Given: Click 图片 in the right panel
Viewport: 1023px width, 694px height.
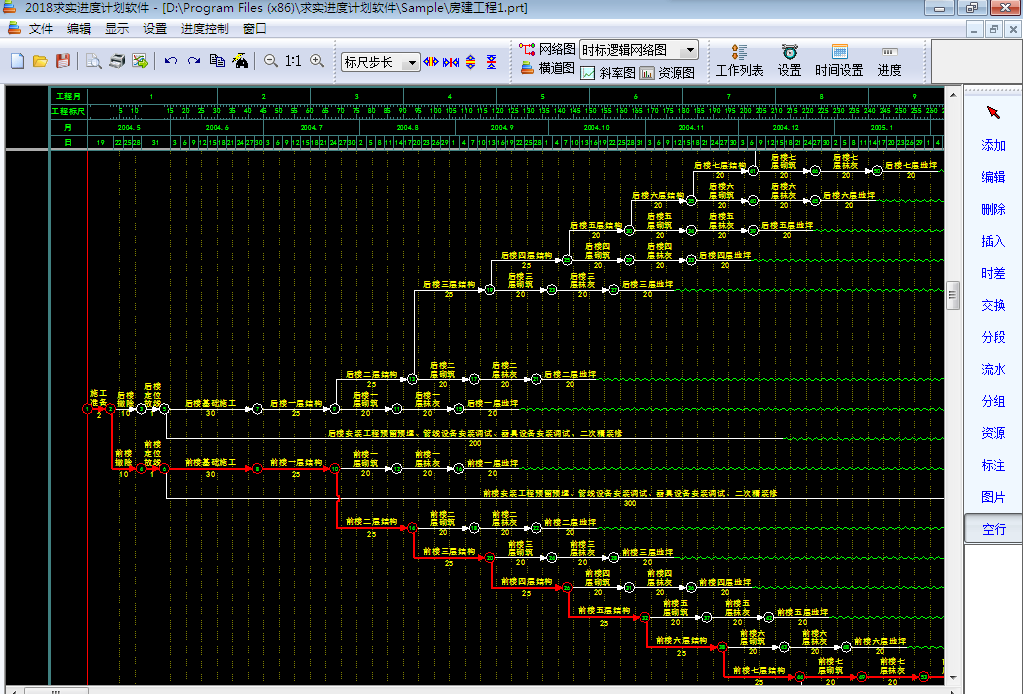Looking at the screenshot, I should click(993, 497).
